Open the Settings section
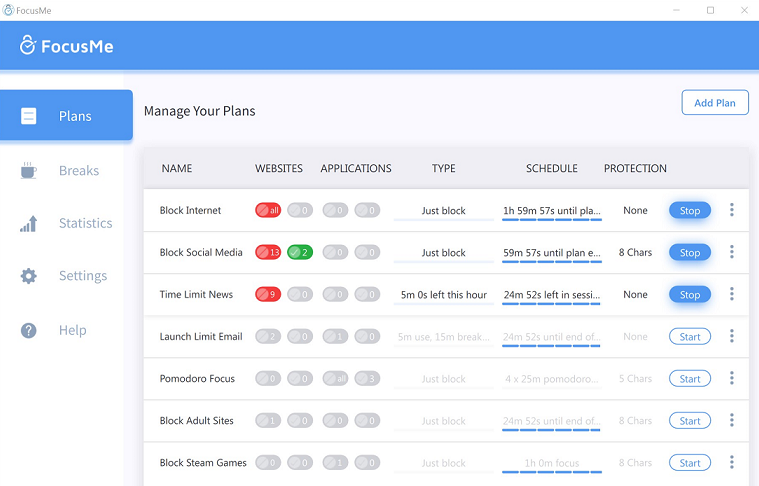This screenshot has height=486, width=759. pos(66,276)
